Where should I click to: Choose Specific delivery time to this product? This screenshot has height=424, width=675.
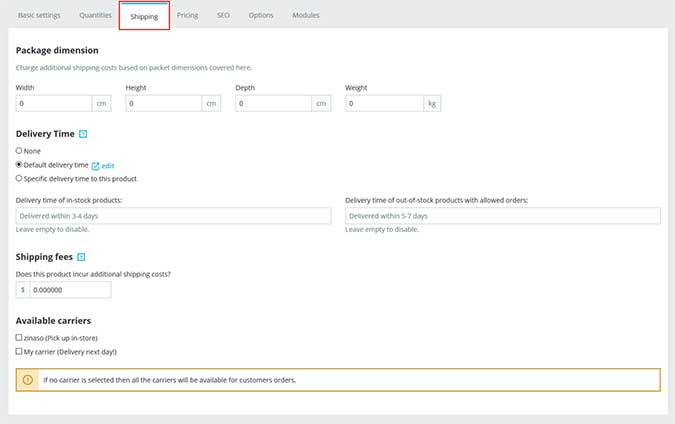(x=19, y=178)
